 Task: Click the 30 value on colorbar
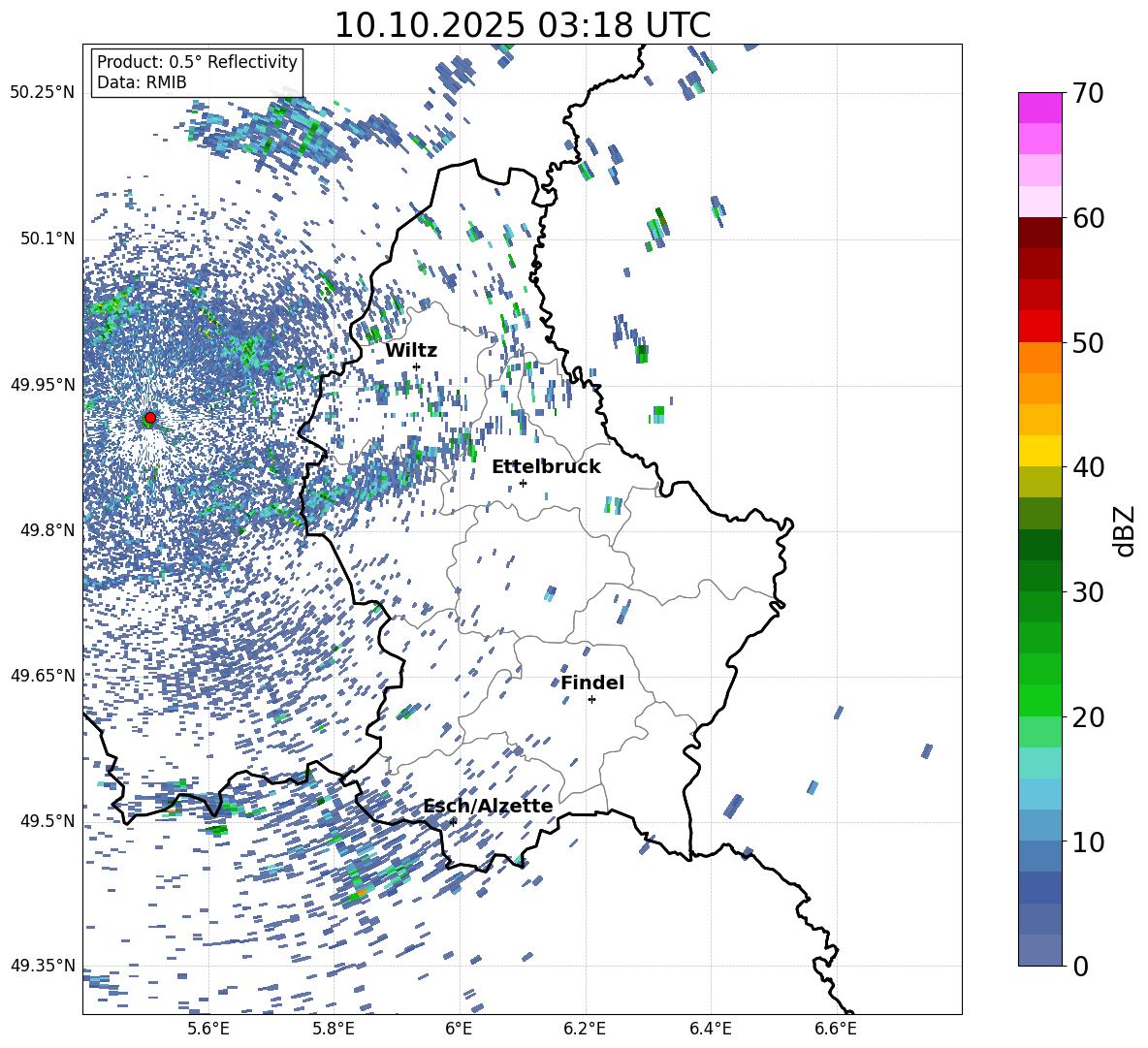click(x=1088, y=592)
